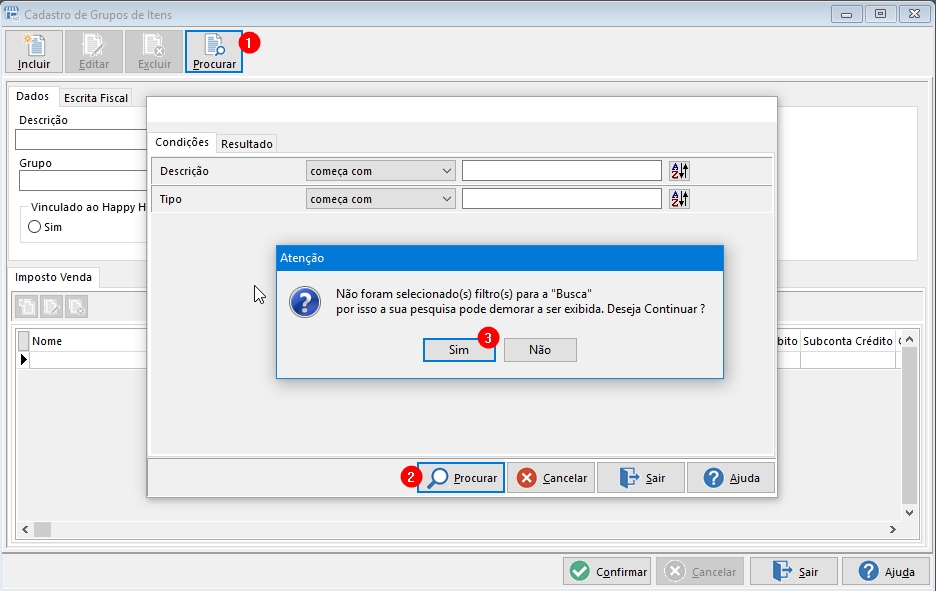
Task: Click the Procurar toolbar button at top
Action: [214, 52]
